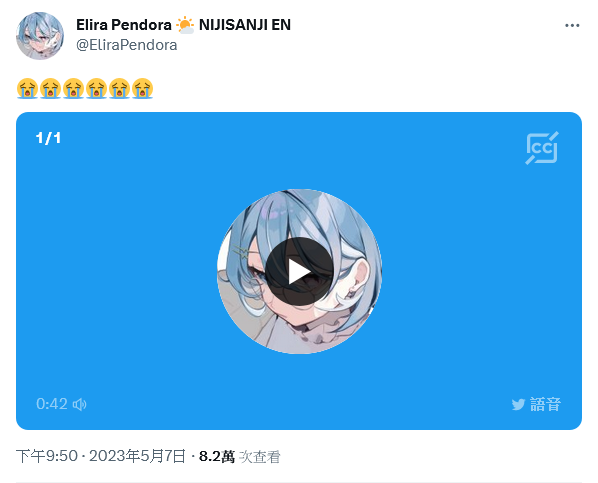The height and width of the screenshot is (483, 598).
Task: Click the last crying emoji in the tweet
Action: [142, 89]
